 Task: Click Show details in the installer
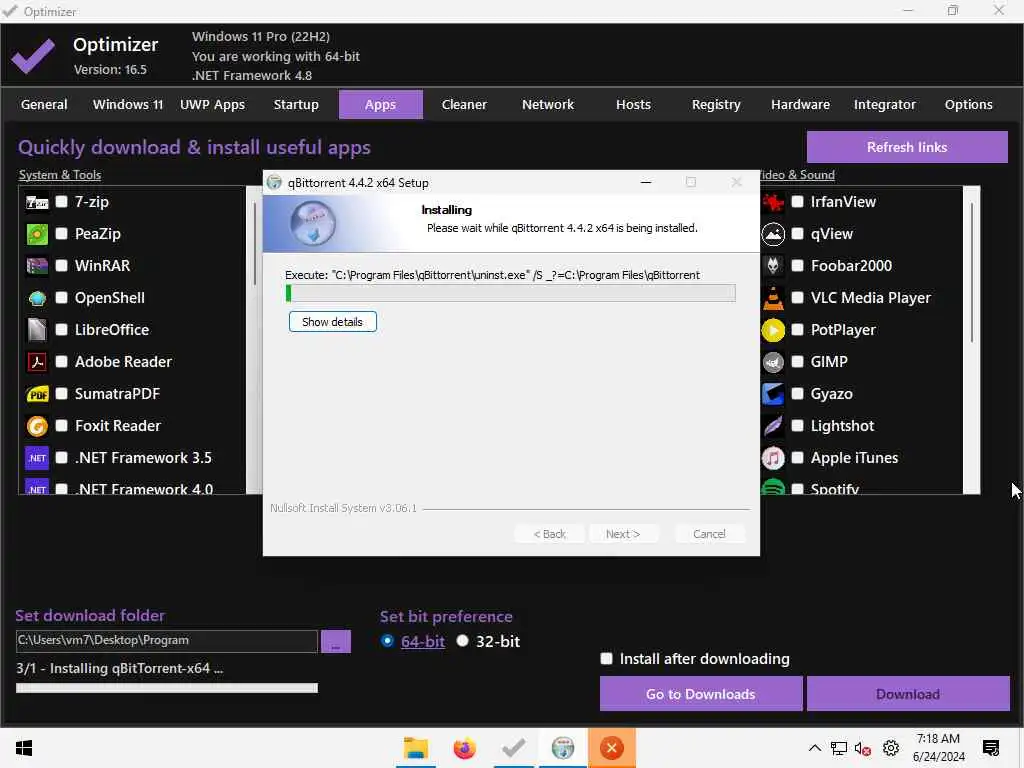point(332,322)
